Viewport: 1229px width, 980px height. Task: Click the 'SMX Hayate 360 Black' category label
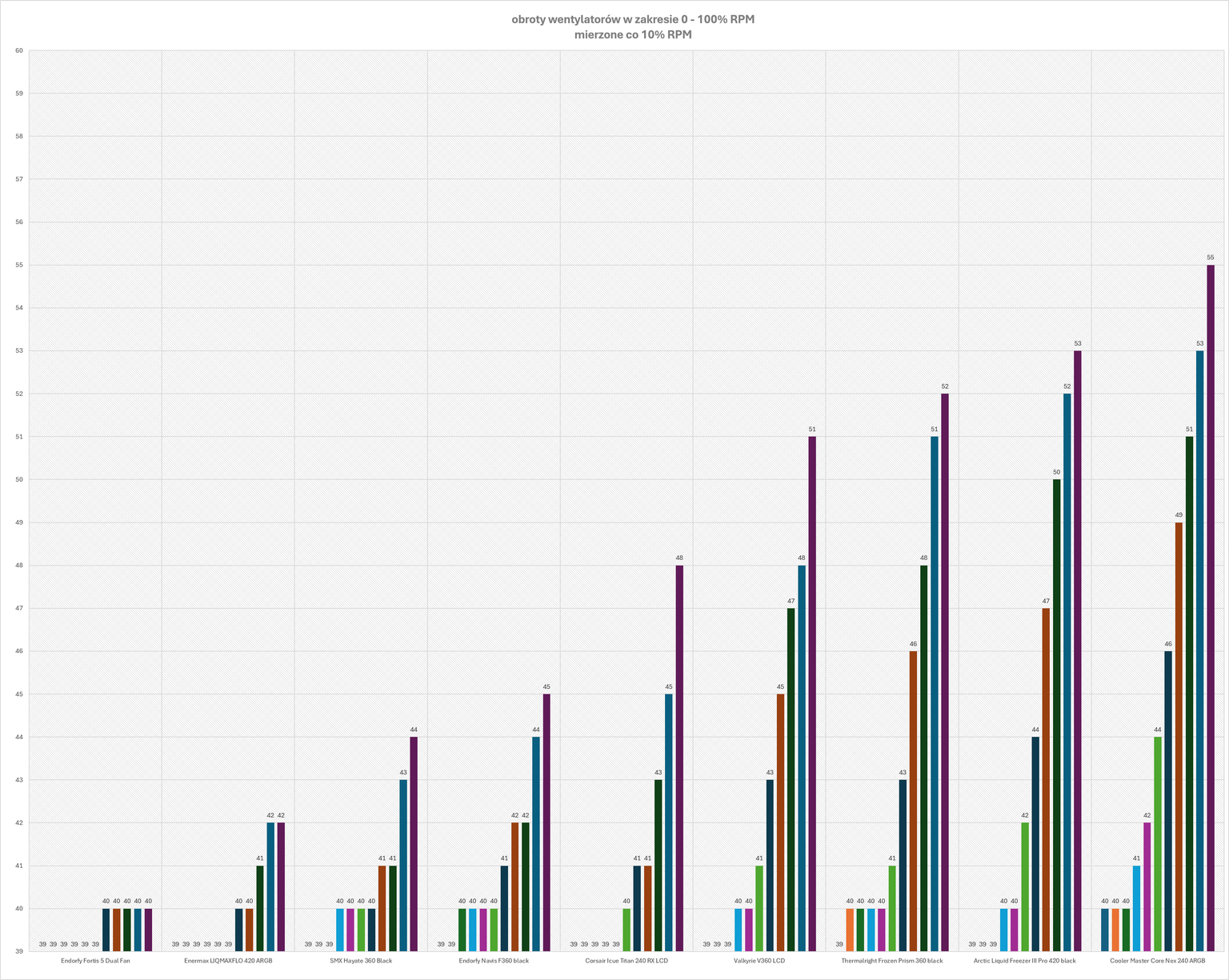pyautogui.click(x=361, y=961)
